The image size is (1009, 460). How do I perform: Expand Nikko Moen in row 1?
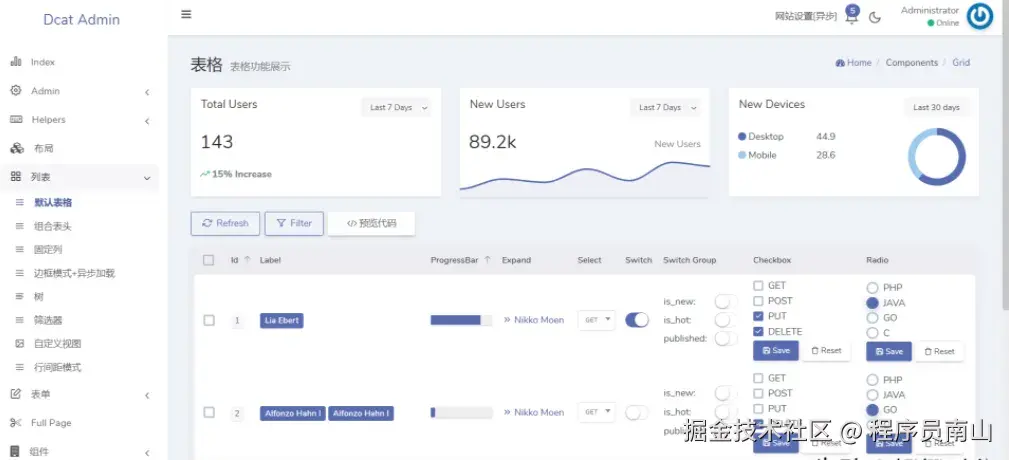tap(533, 320)
